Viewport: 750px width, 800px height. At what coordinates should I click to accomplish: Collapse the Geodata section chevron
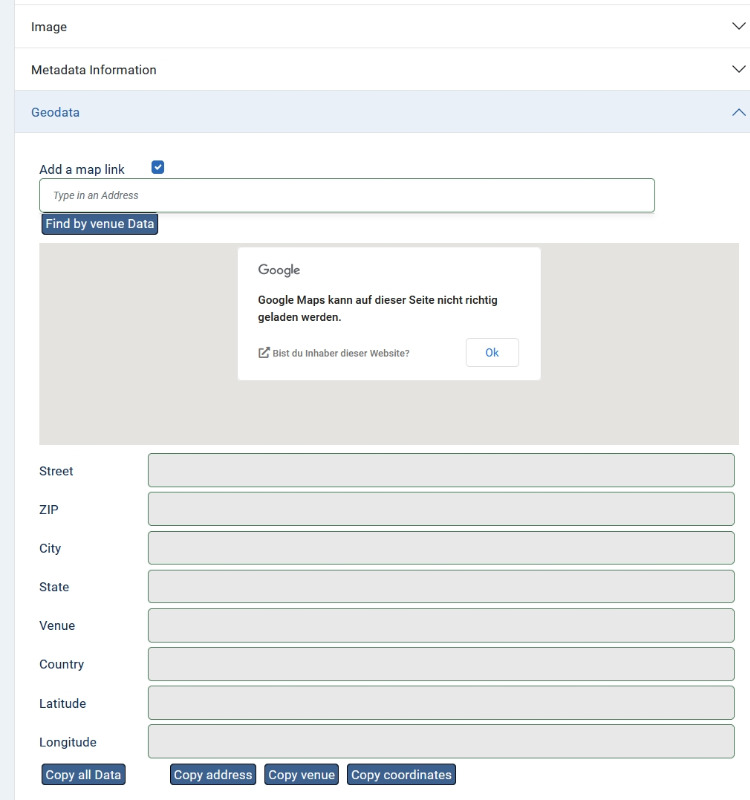tap(738, 112)
